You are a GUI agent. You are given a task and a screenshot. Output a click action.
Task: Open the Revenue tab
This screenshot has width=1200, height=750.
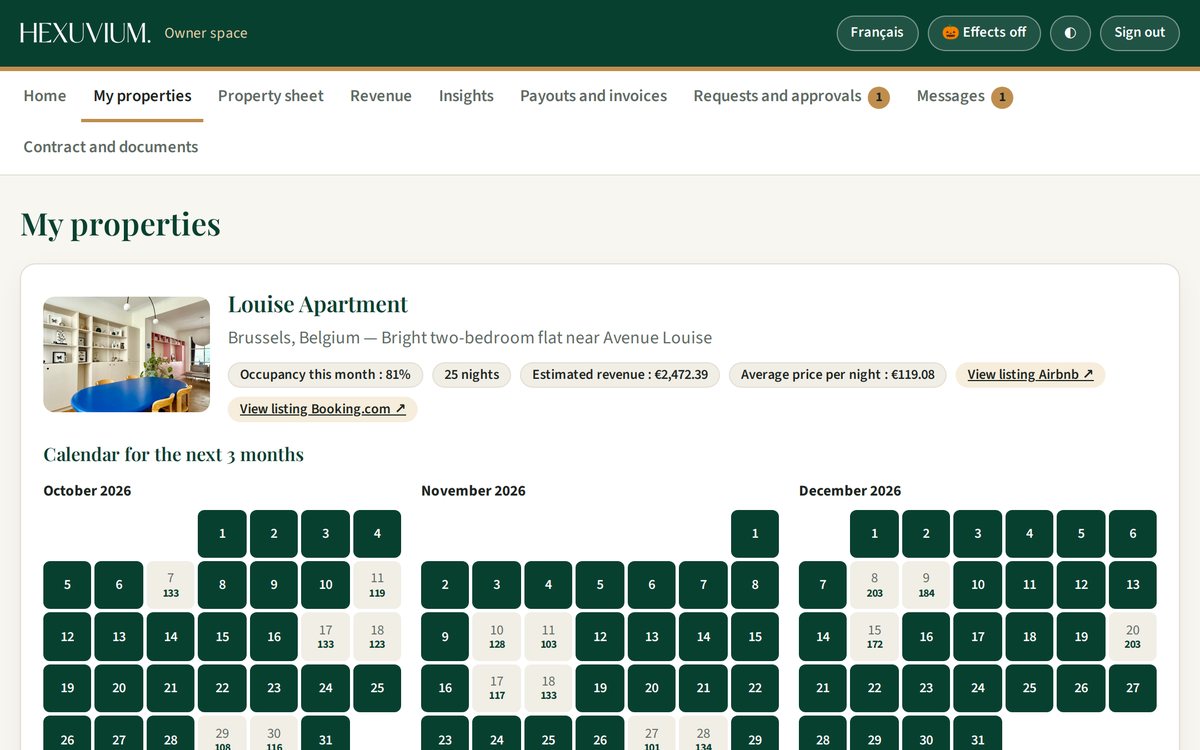381,96
